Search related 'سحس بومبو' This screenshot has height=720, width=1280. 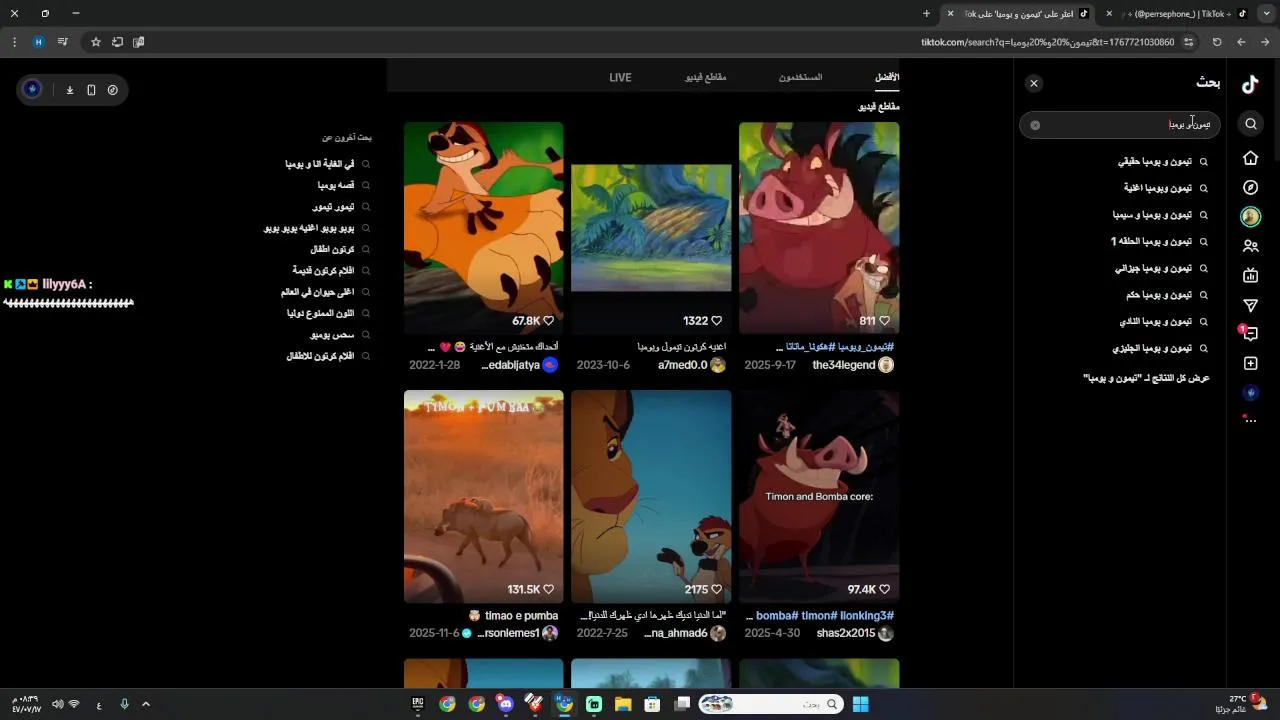click(x=332, y=335)
